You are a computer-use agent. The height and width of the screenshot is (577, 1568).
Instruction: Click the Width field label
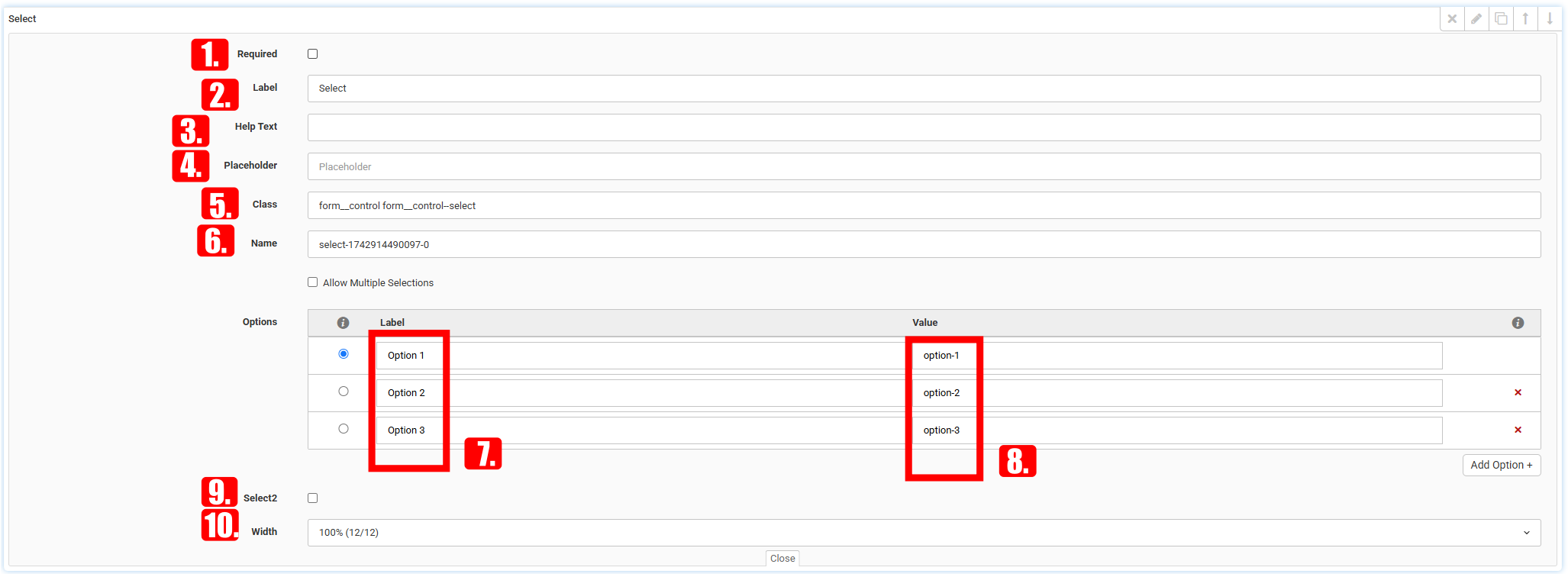(264, 532)
